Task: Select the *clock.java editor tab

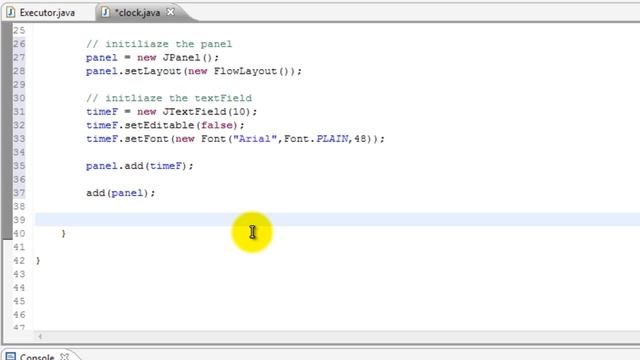Action: (x=137, y=13)
